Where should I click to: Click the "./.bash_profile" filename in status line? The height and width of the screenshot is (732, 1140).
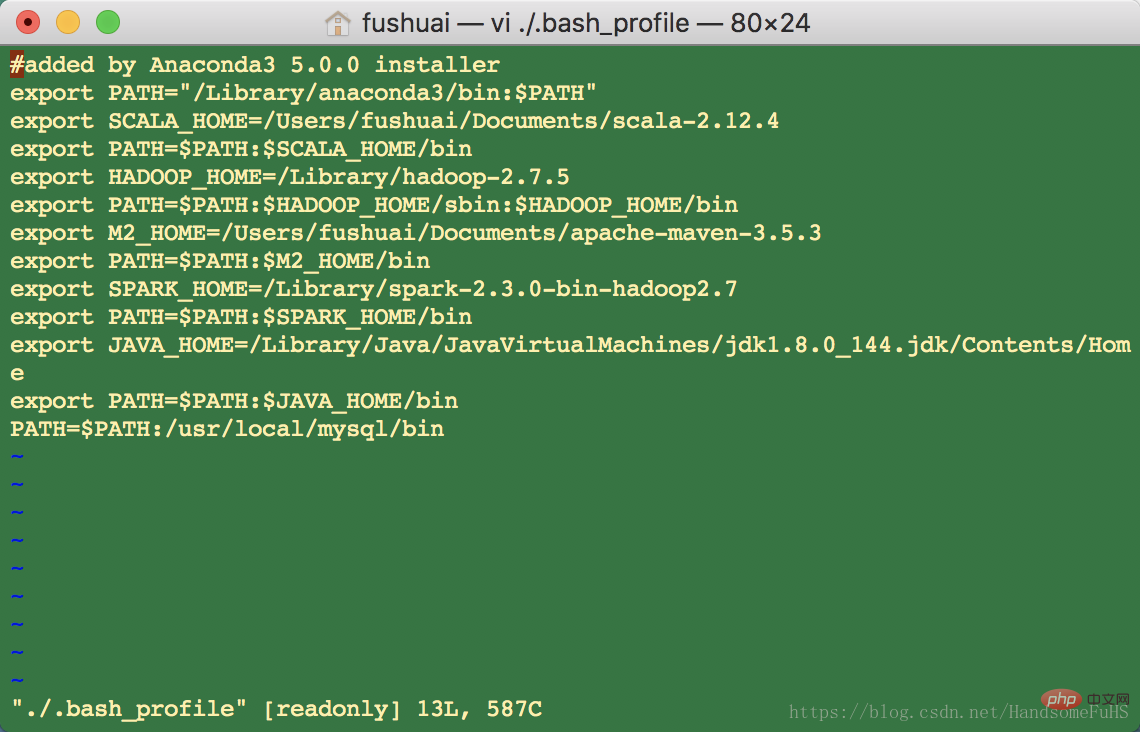(129, 709)
